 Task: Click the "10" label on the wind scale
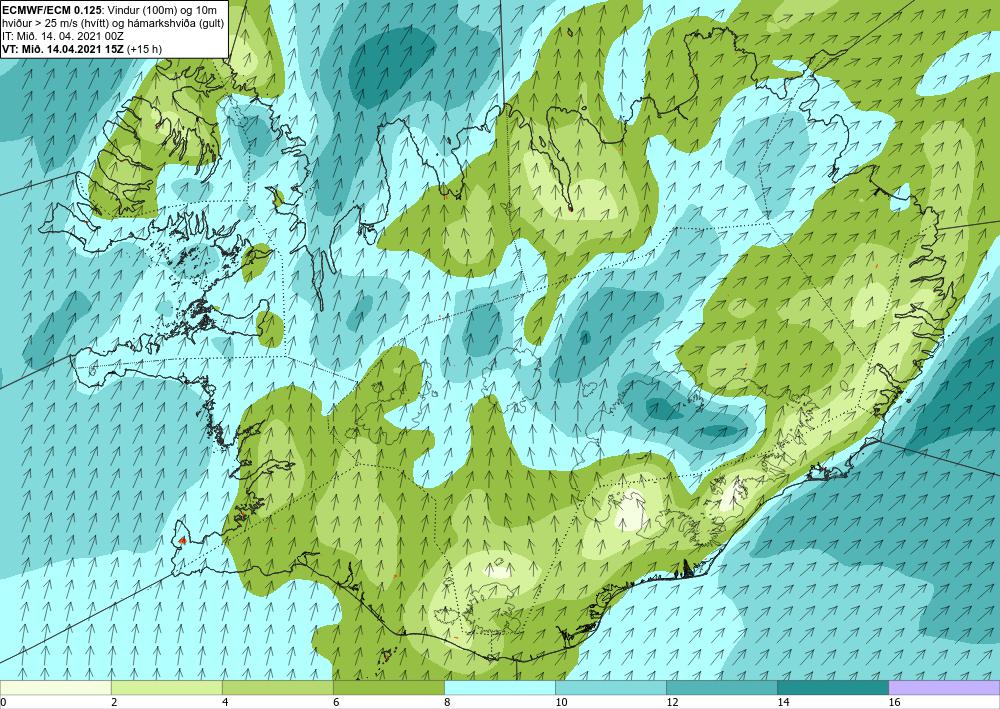(561, 703)
